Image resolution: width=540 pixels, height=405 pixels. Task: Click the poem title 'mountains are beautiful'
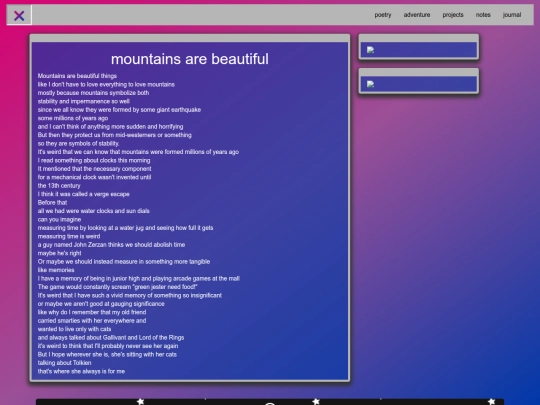tap(190, 59)
